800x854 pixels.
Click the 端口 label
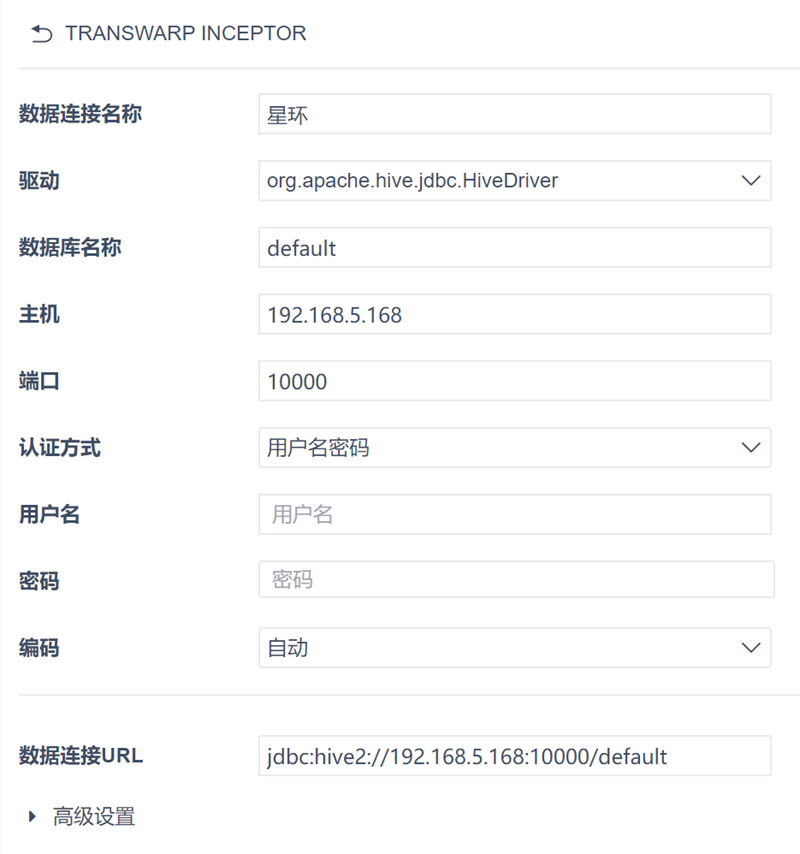pos(39,381)
